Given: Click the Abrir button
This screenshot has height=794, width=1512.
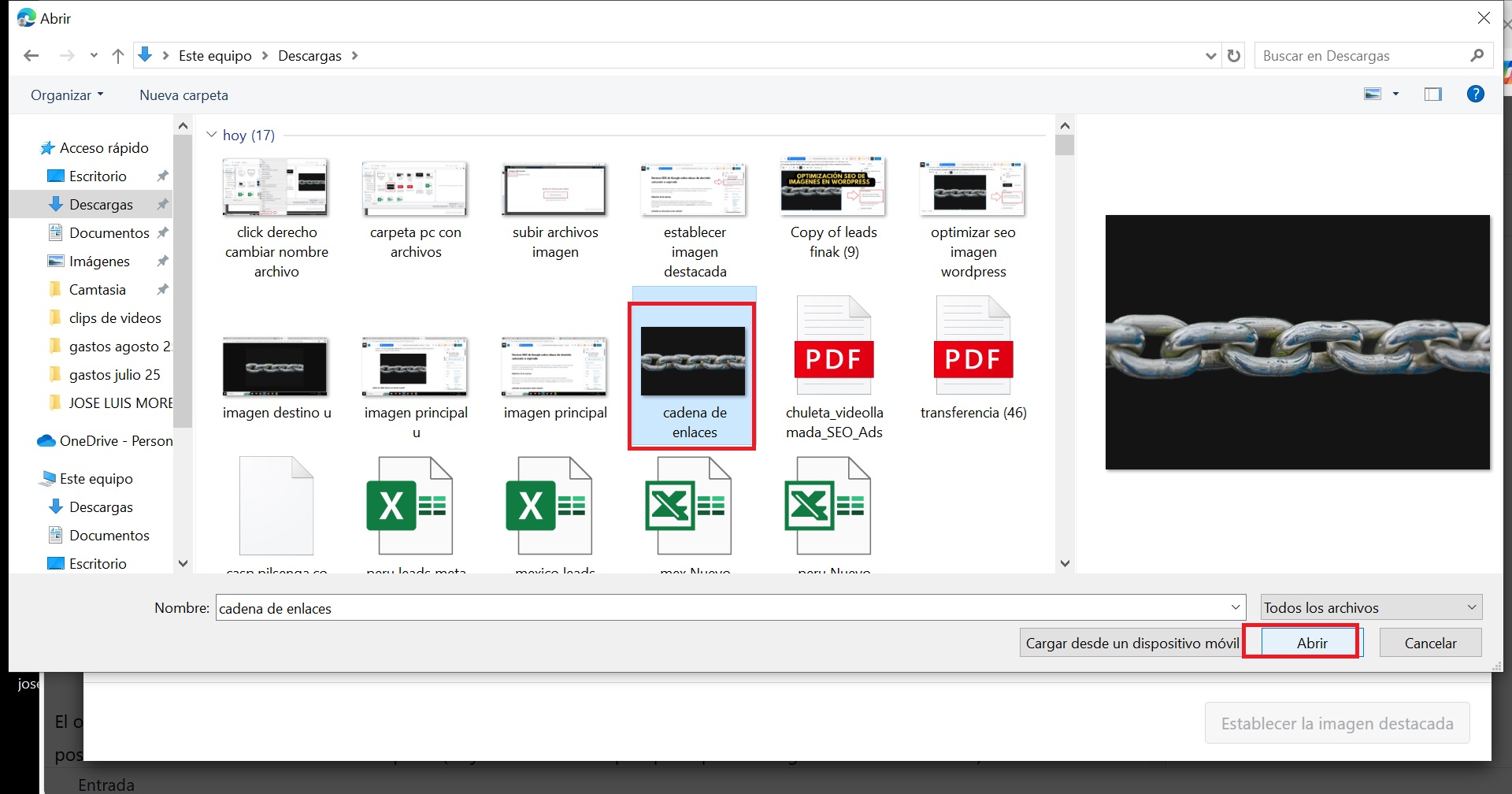Looking at the screenshot, I should coord(1311,643).
